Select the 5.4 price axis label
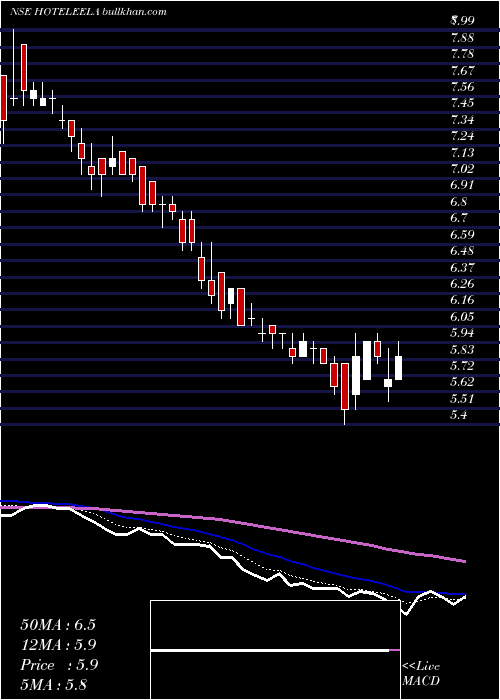The image size is (500, 700). 458,416
